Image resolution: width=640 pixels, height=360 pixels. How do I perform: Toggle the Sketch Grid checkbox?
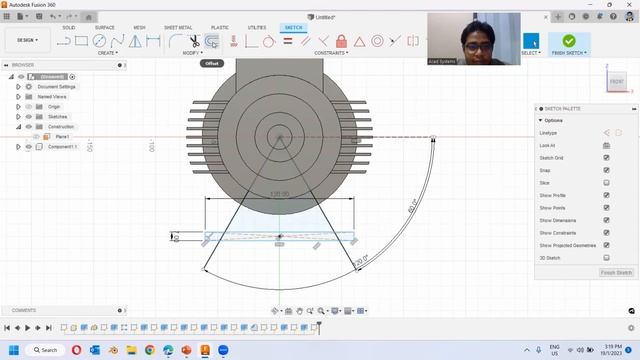point(607,158)
